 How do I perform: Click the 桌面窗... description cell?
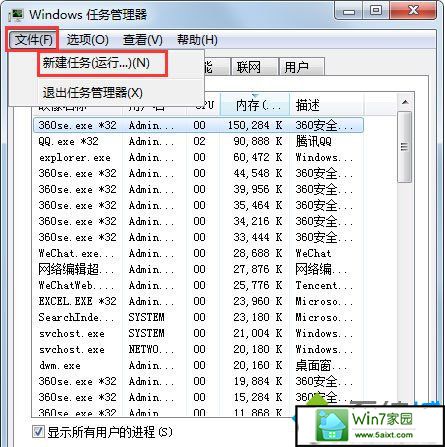321,366
